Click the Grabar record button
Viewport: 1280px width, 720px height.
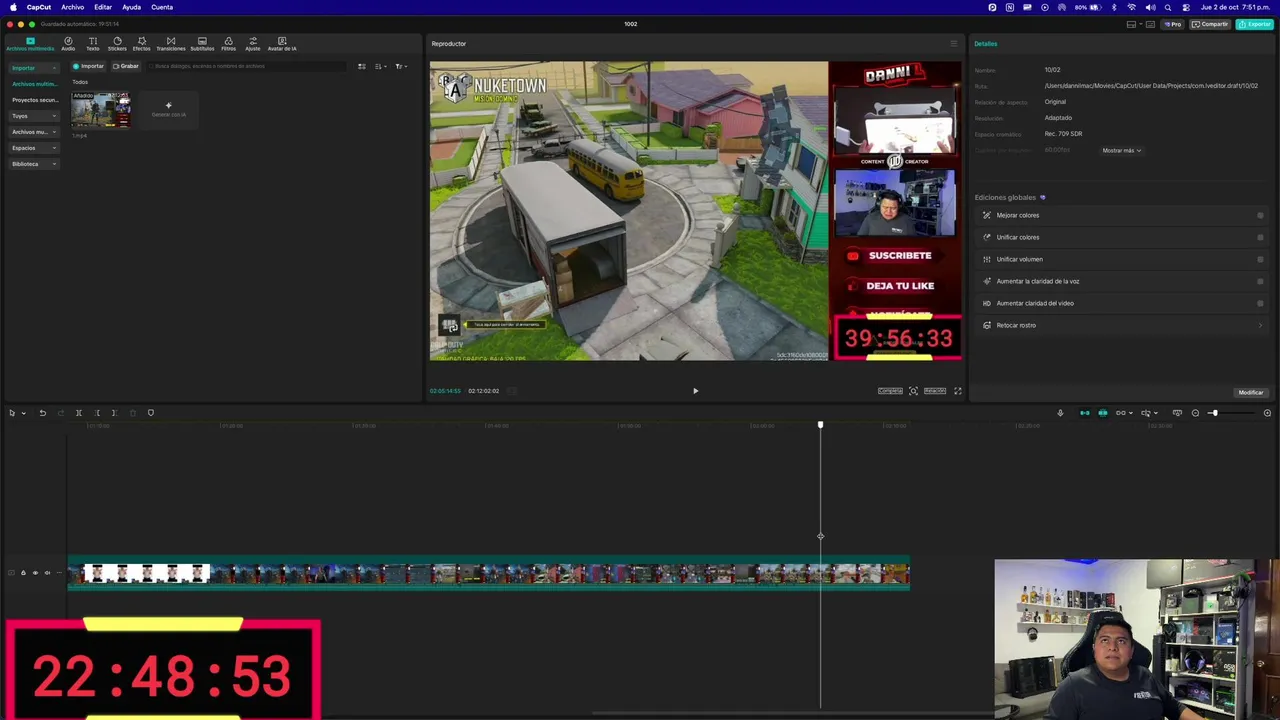[126, 66]
